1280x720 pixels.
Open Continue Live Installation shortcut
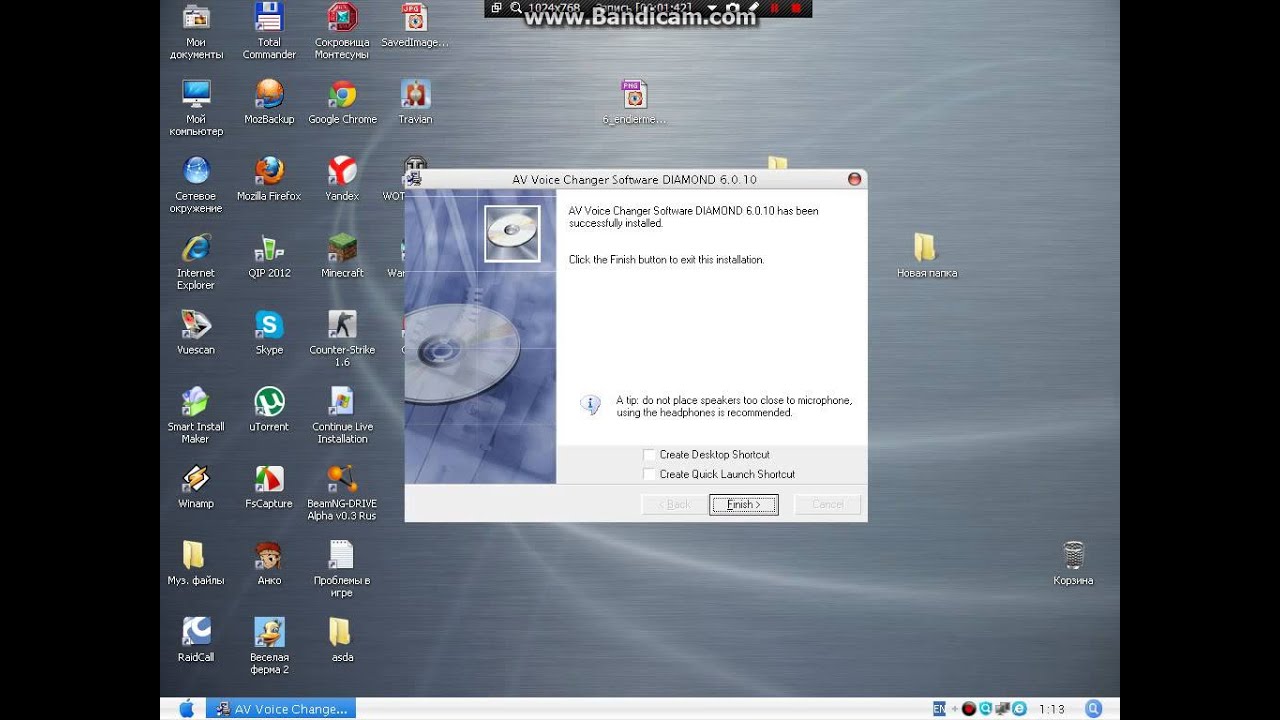342,416
